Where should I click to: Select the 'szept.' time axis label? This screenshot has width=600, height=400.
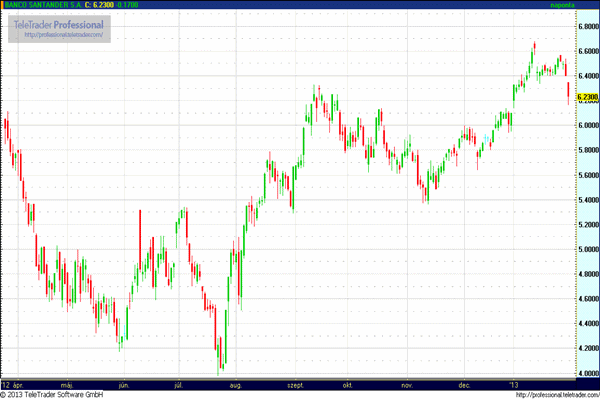coord(296,384)
